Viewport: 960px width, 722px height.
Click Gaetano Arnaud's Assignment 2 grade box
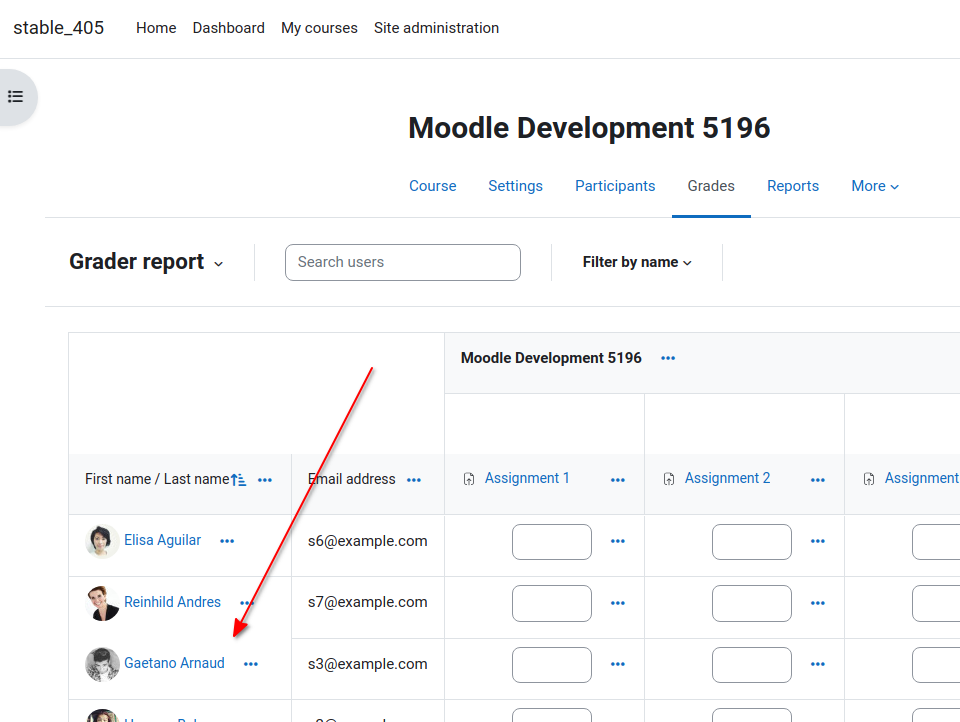point(752,665)
